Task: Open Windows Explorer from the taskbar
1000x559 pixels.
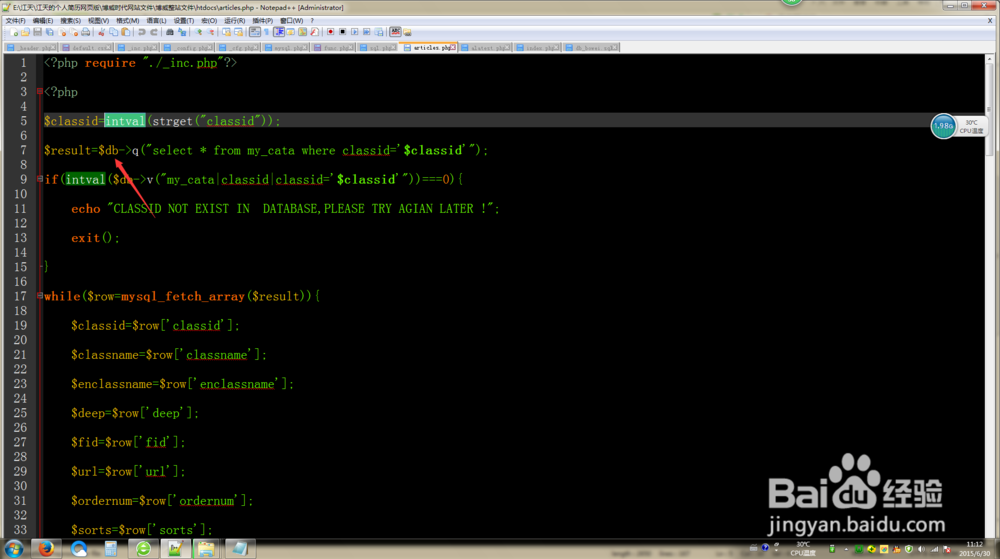Action: [x=206, y=548]
